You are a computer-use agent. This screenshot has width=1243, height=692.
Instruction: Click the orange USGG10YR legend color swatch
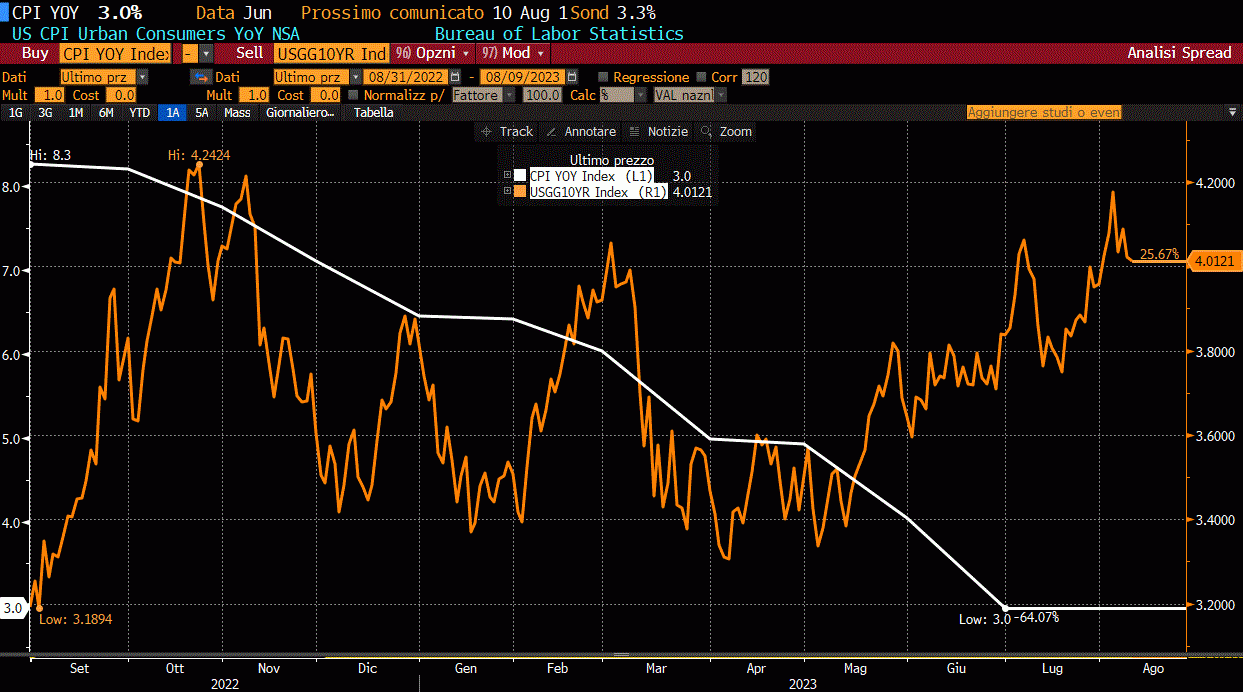point(520,192)
